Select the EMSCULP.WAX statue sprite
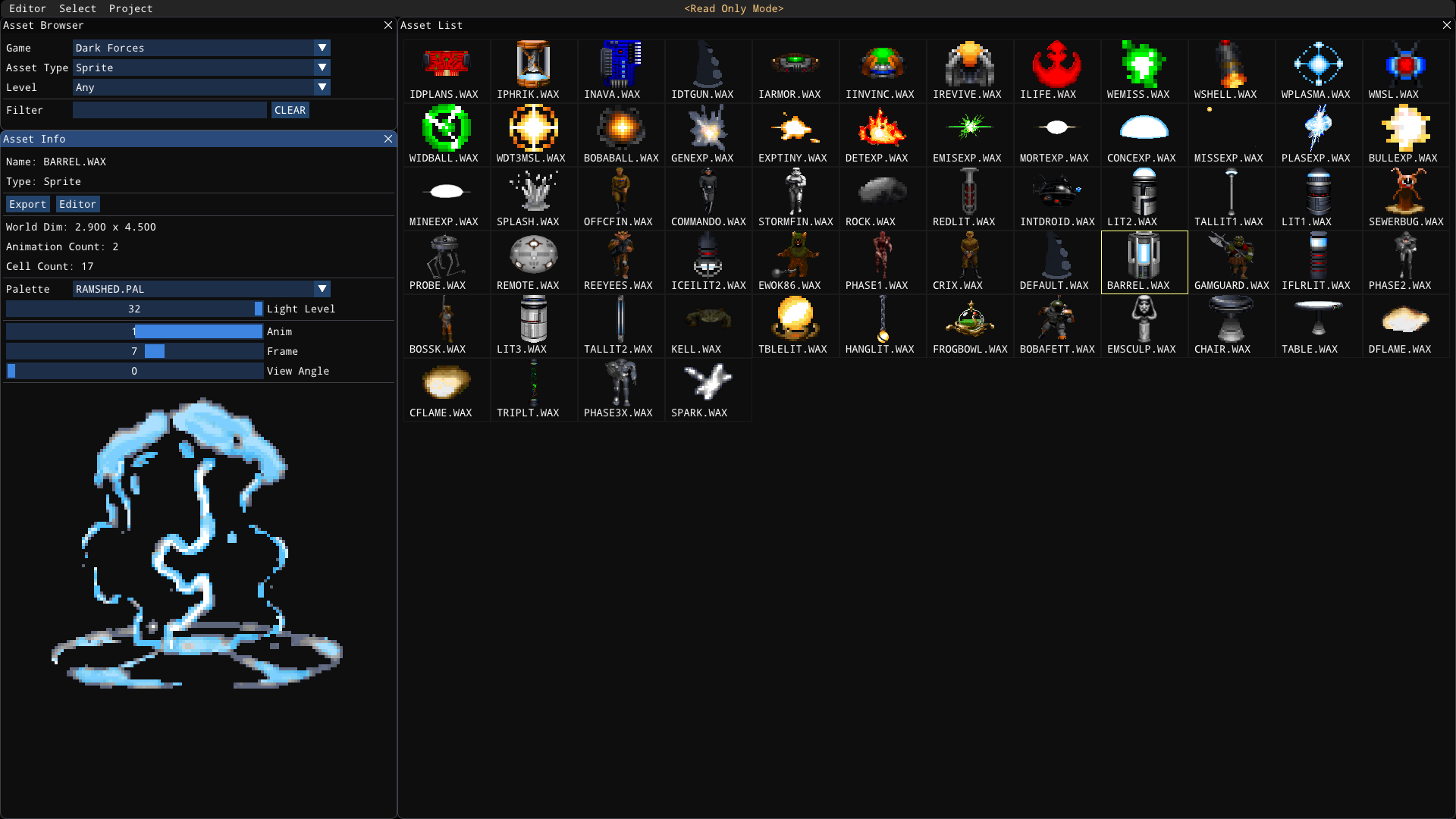The height and width of the screenshot is (819, 1456). 1144,326
